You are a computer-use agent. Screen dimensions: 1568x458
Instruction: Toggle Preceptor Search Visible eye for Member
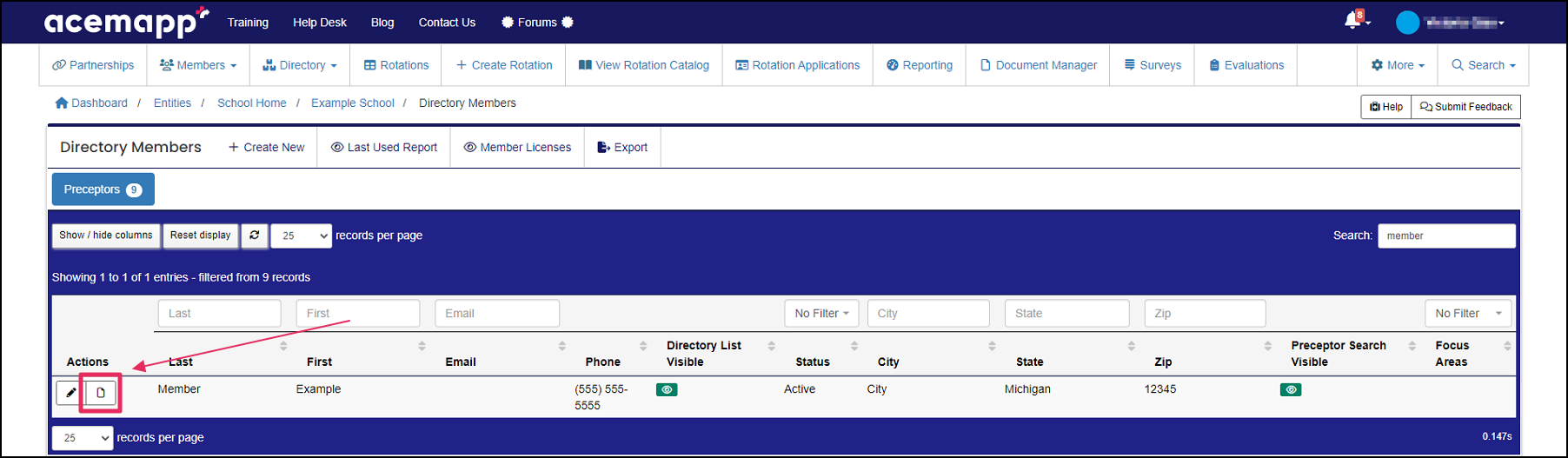click(1291, 390)
